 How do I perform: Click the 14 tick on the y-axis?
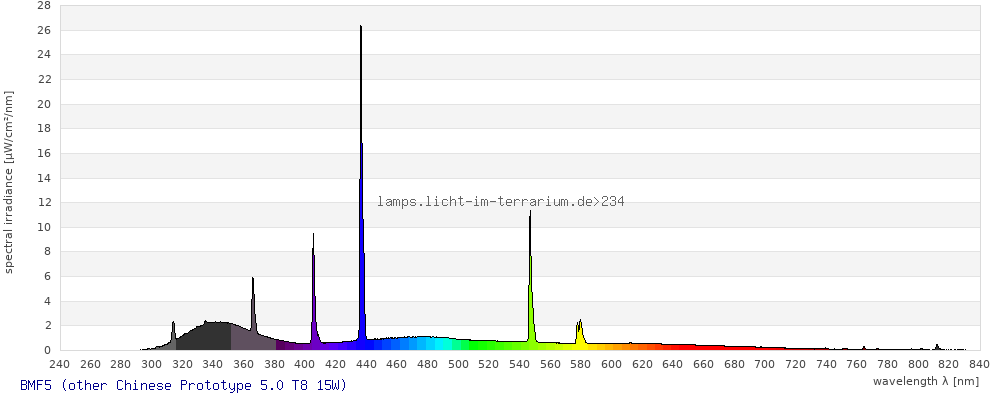[x=43, y=178]
